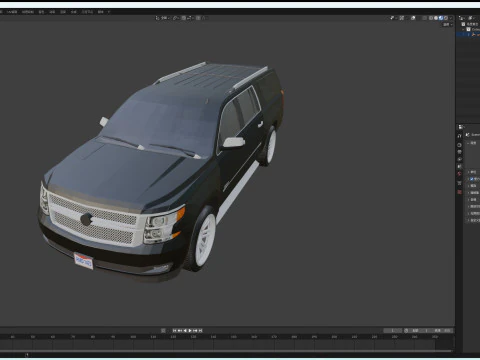This screenshot has height=360, width=480.
Task: Jump to the timeline start frame
Action: coord(174,331)
